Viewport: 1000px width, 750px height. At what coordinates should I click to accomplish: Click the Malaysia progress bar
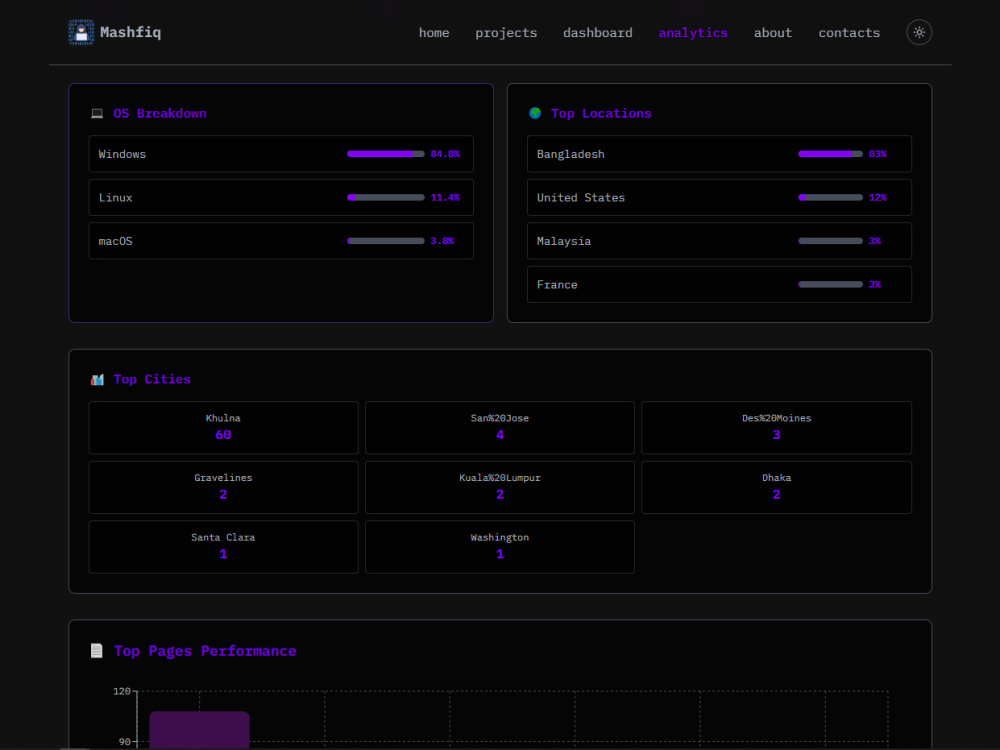(x=830, y=240)
